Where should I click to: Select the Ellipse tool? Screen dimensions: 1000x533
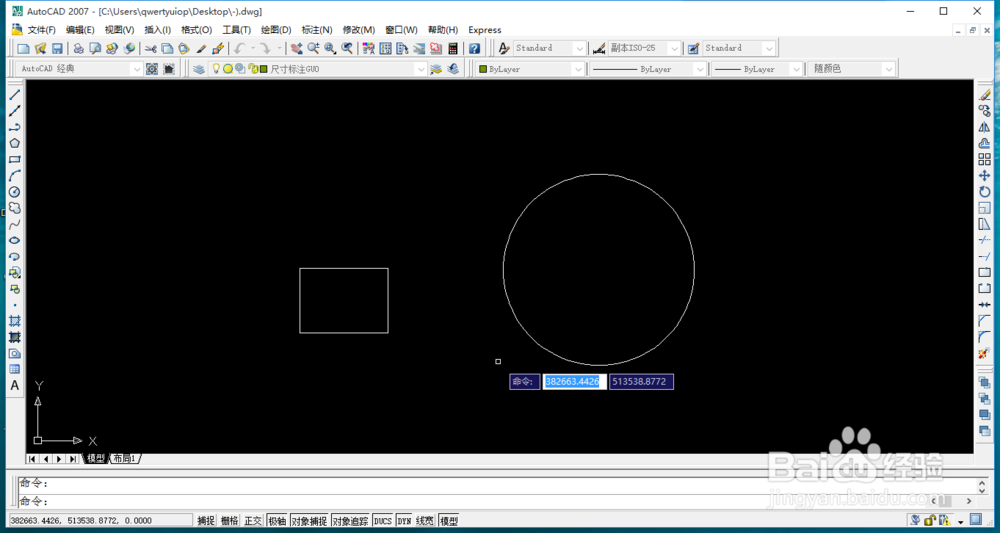15,240
